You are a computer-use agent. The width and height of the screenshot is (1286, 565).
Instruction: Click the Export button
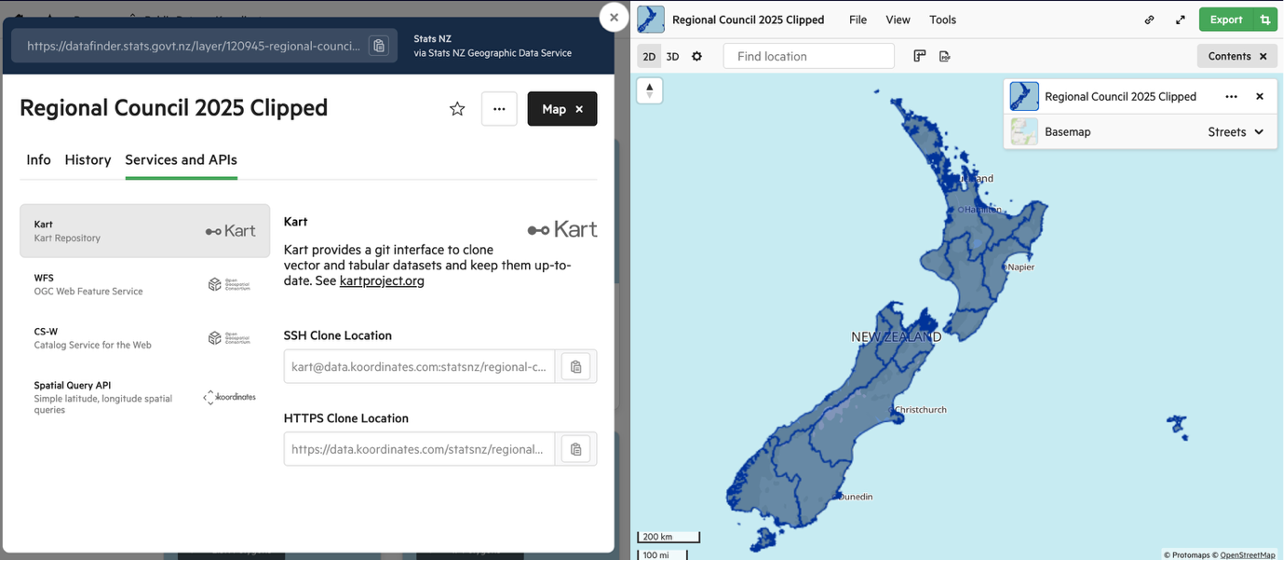(1226, 20)
